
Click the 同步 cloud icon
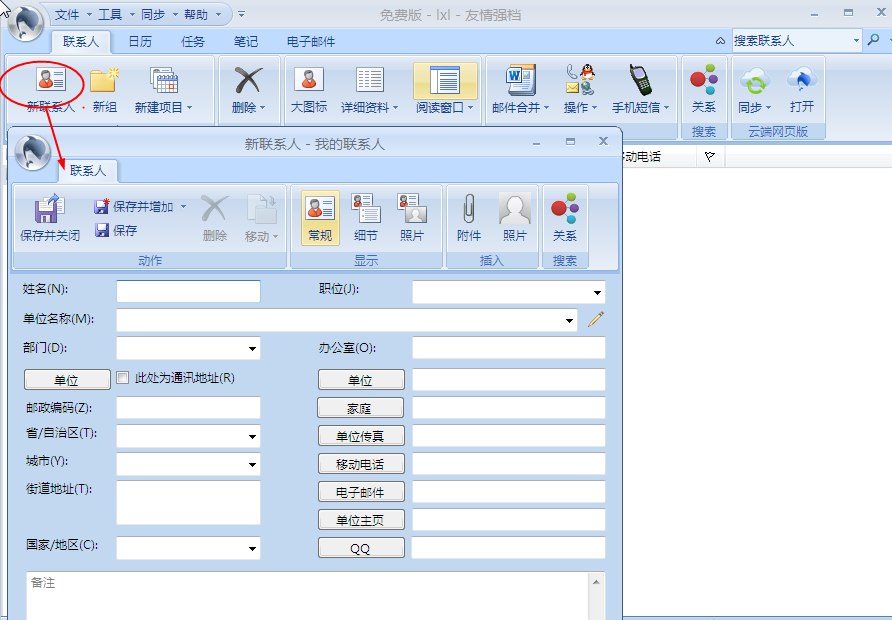click(754, 81)
